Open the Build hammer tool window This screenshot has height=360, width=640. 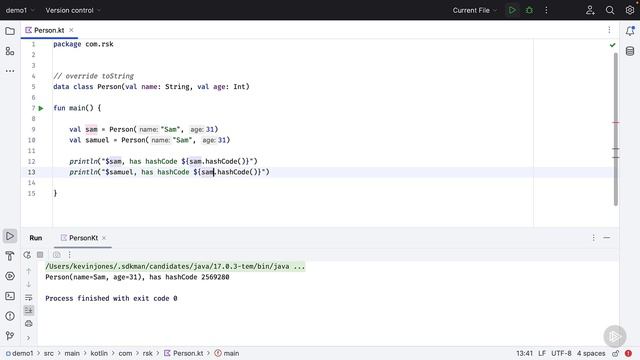(x=10, y=256)
